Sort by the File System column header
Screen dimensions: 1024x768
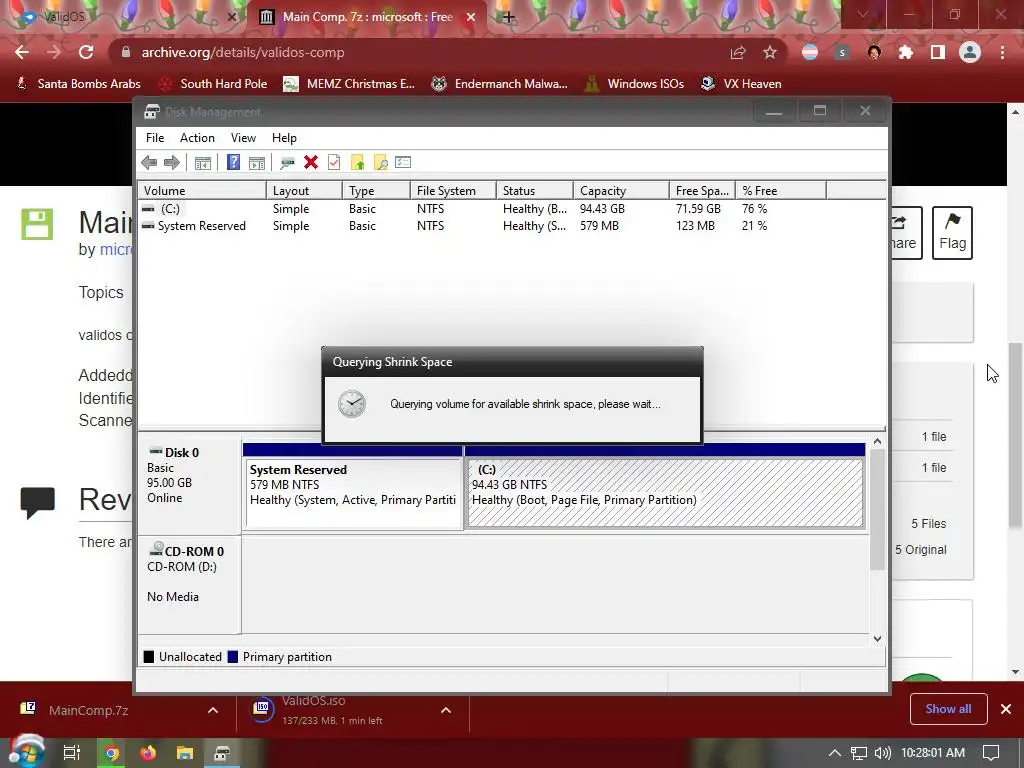453,191
